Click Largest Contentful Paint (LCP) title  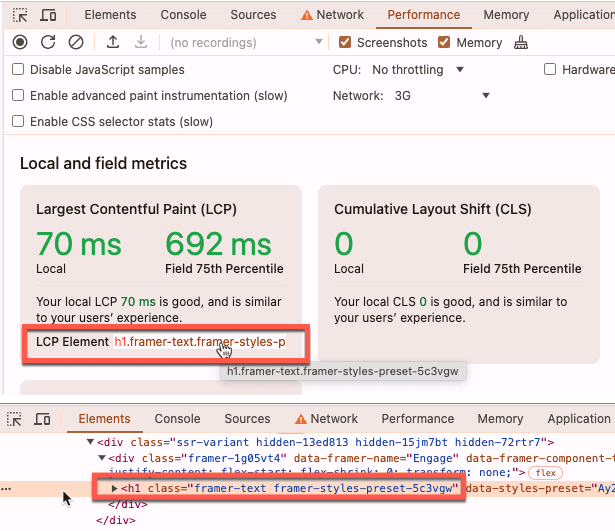(136, 209)
